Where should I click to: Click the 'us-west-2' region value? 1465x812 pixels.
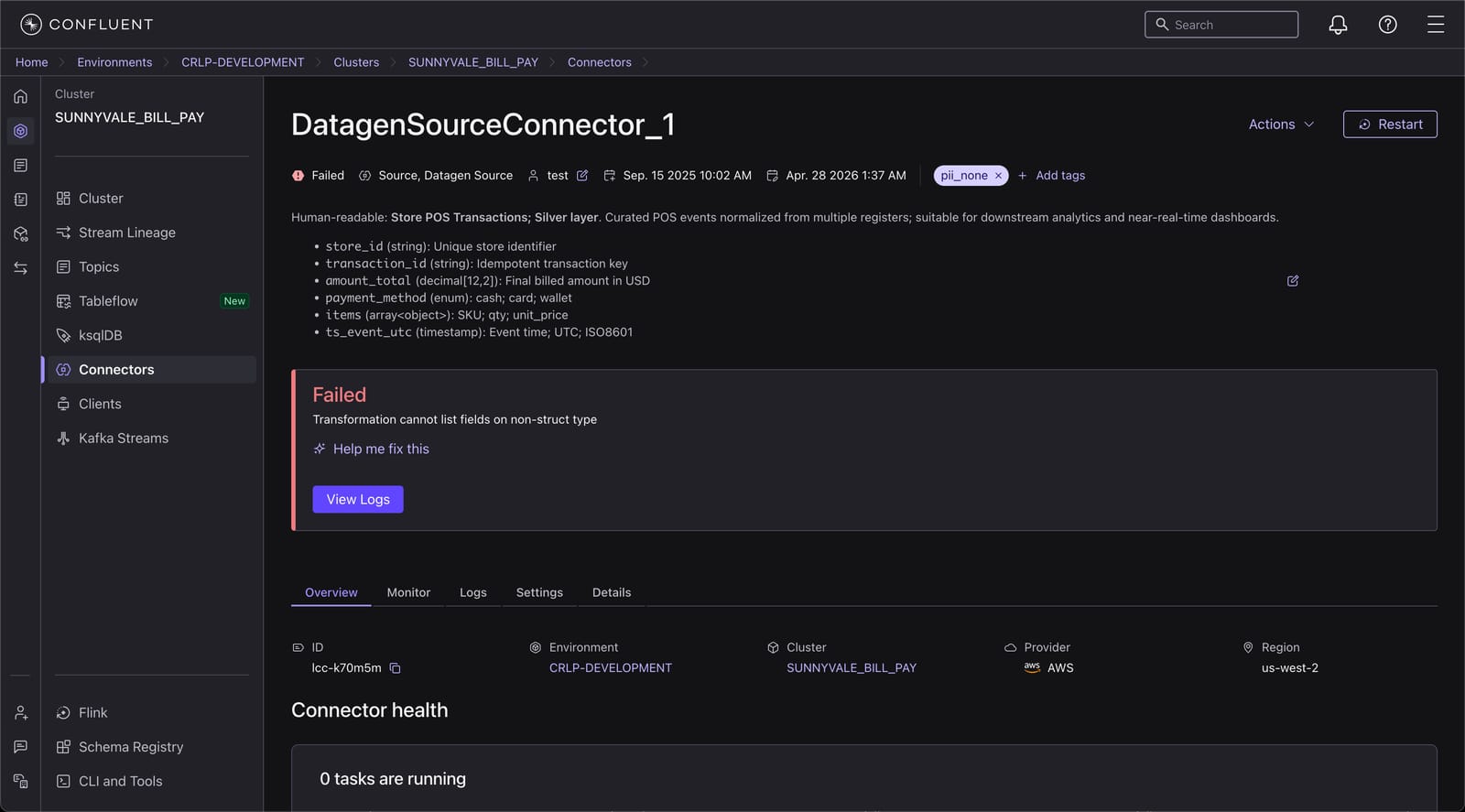tap(1290, 668)
